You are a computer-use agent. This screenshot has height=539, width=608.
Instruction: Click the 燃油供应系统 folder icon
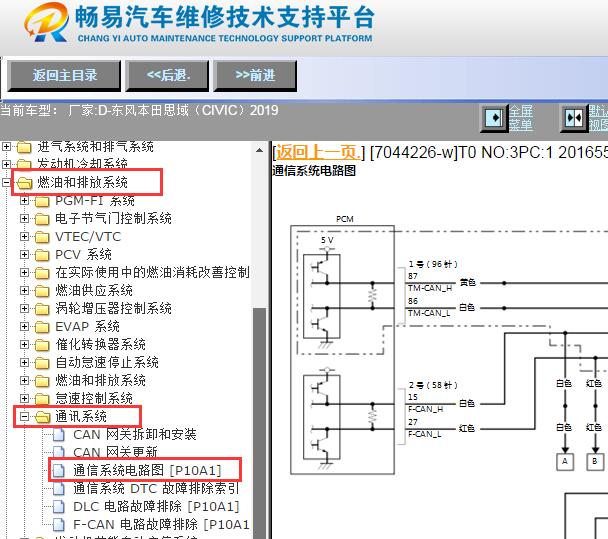42,291
